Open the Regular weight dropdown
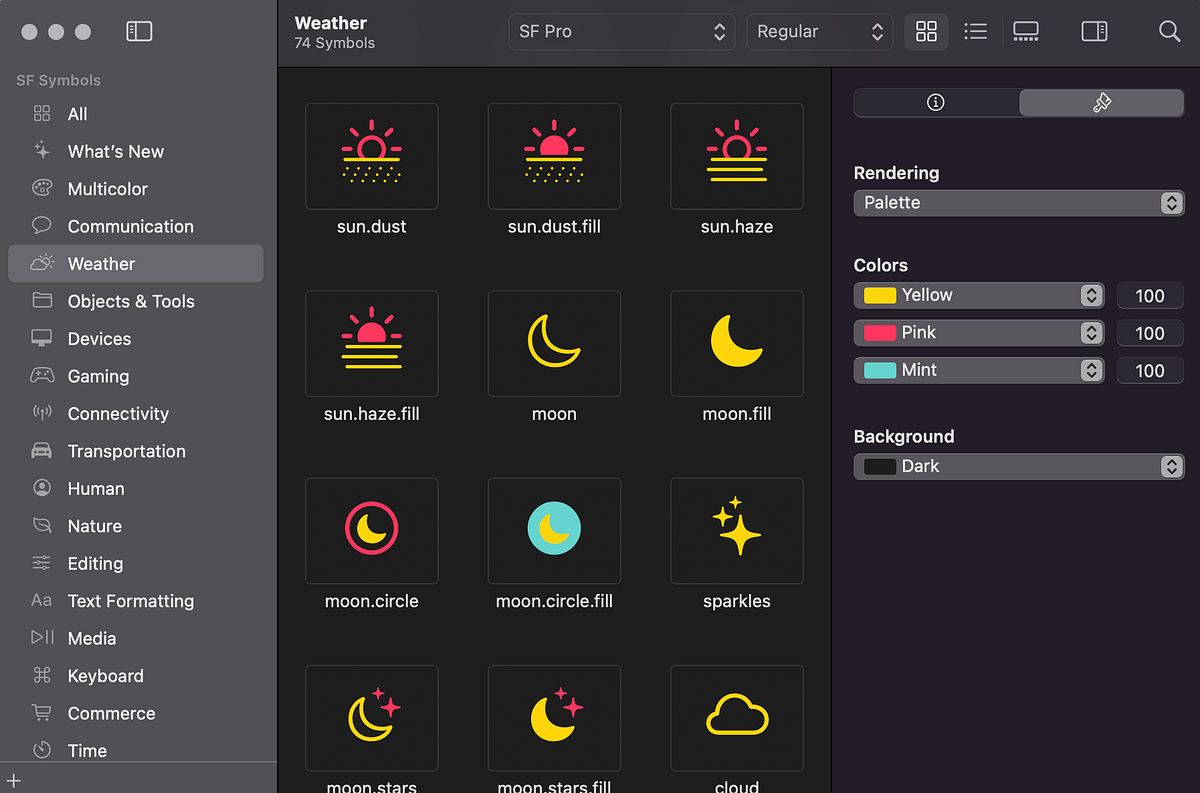1200x793 pixels. click(x=819, y=31)
